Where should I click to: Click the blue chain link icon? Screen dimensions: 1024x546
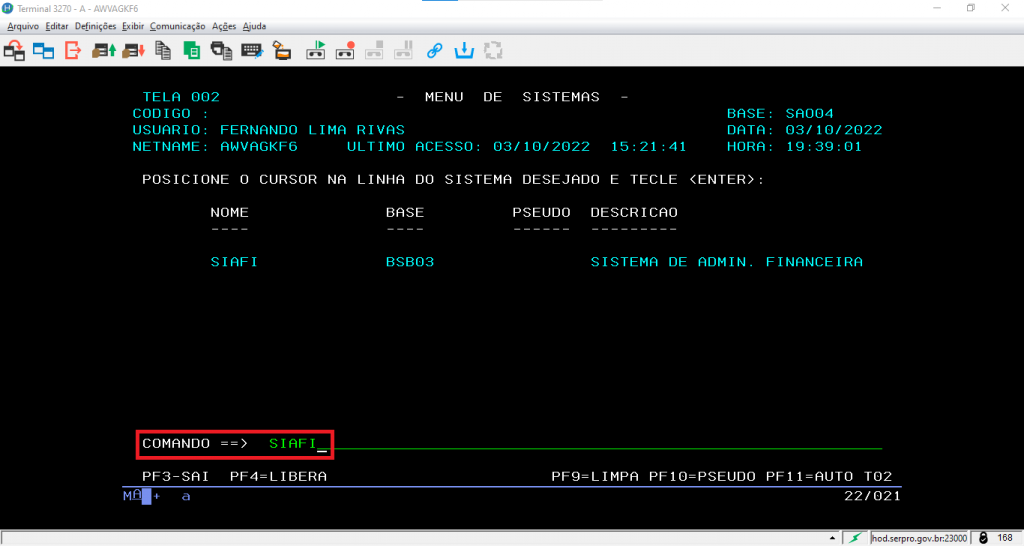(x=434, y=49)
